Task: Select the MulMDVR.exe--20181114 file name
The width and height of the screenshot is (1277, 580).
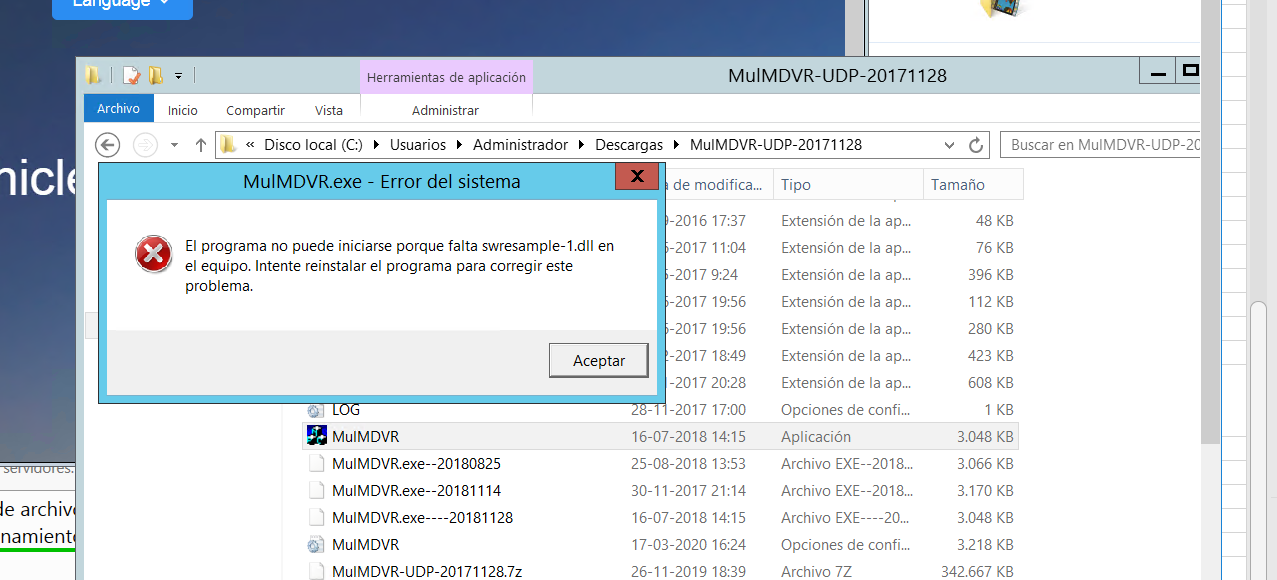Action: 416,491
